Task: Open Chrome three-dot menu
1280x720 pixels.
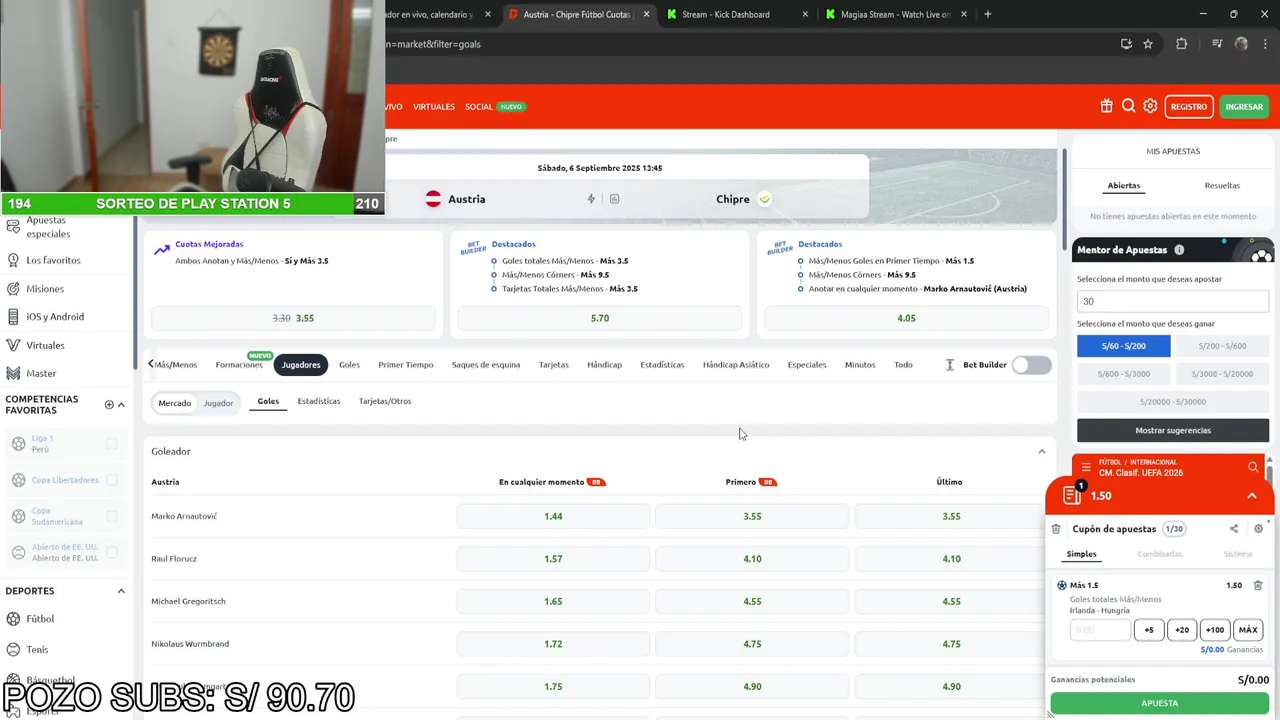Action: pyautogui.click(x=1265, y=44)
